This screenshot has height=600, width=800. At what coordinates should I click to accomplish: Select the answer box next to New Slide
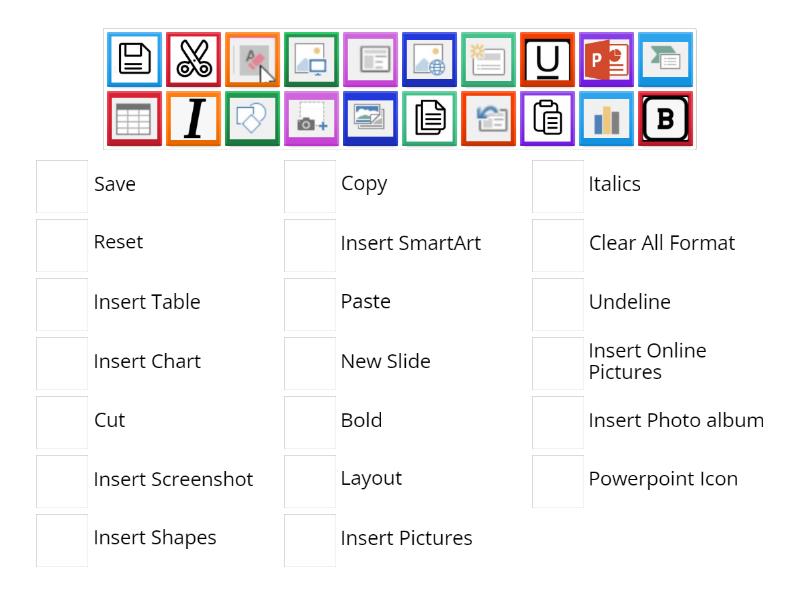point(309,362)
